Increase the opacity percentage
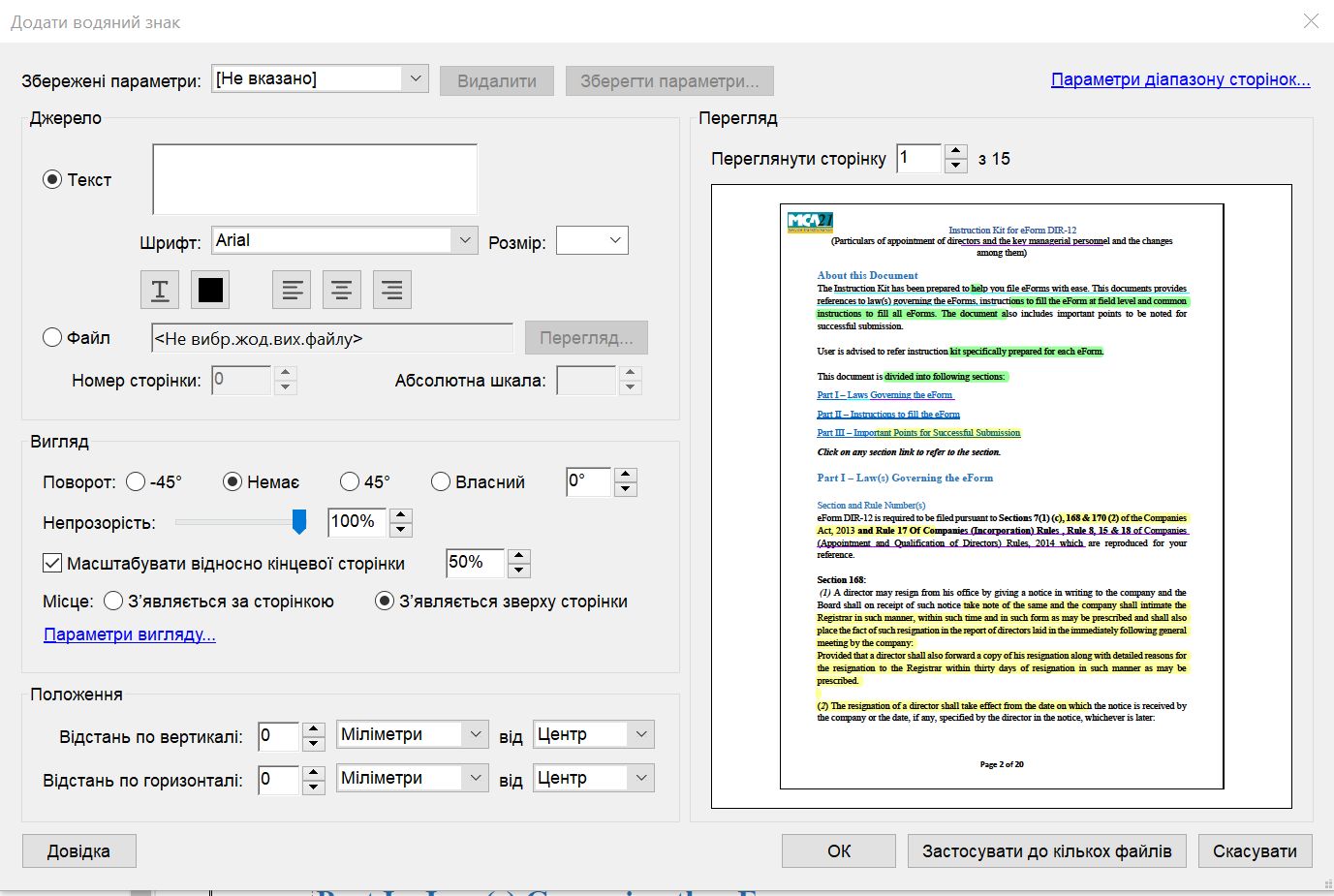Viewport: 1334px width, 896px height. click(x=401, y=515)
